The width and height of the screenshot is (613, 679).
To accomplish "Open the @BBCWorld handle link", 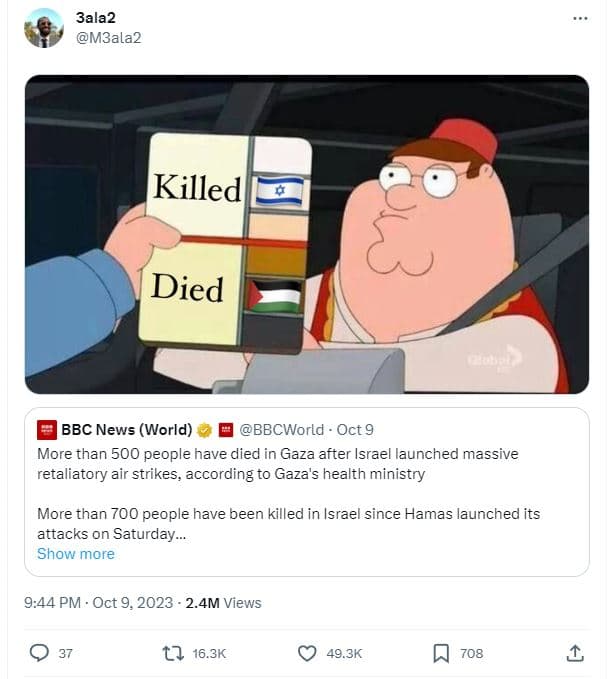I will [x=281, y=430].
